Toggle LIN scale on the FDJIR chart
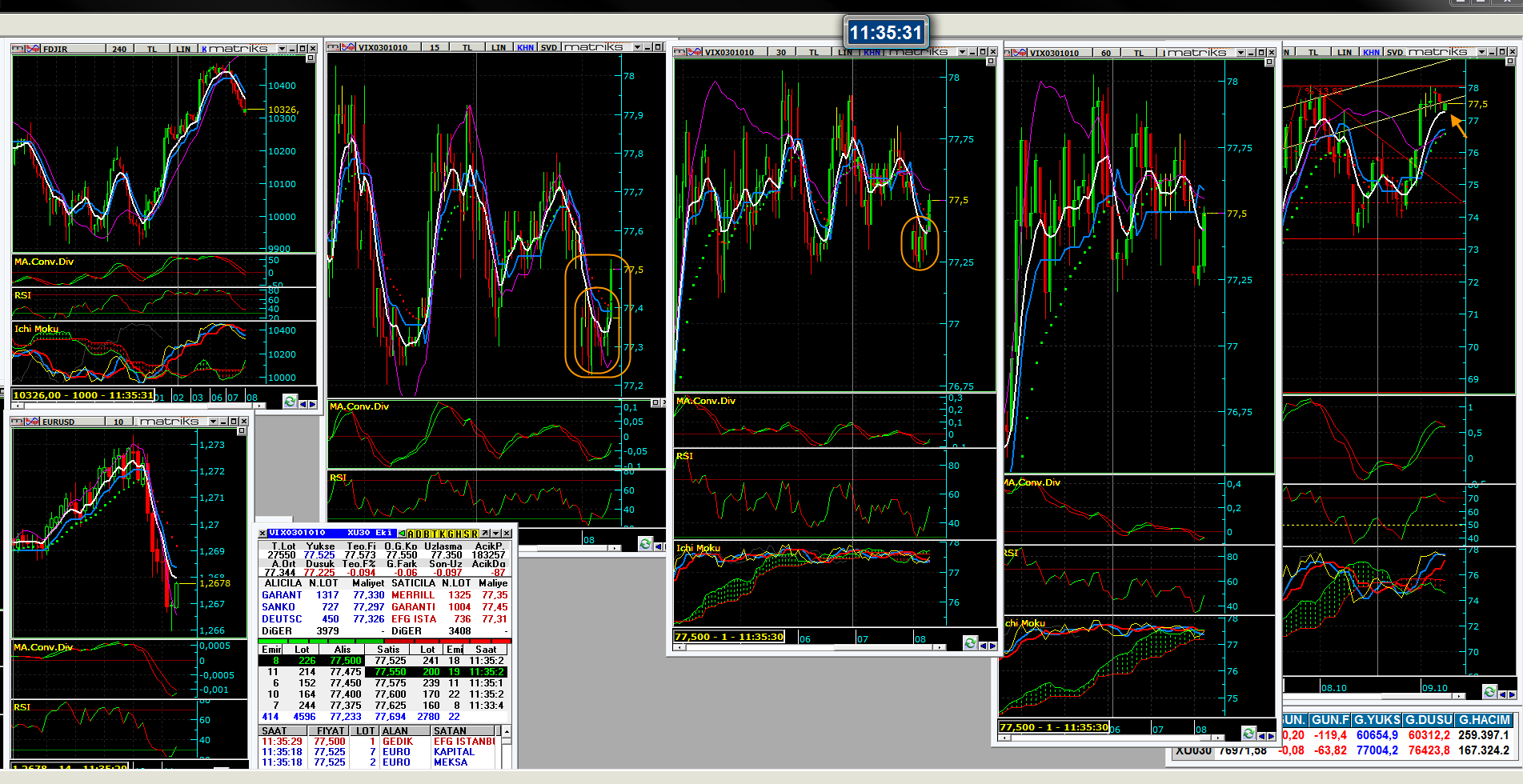1523x784 pixels. click(183, 49)
